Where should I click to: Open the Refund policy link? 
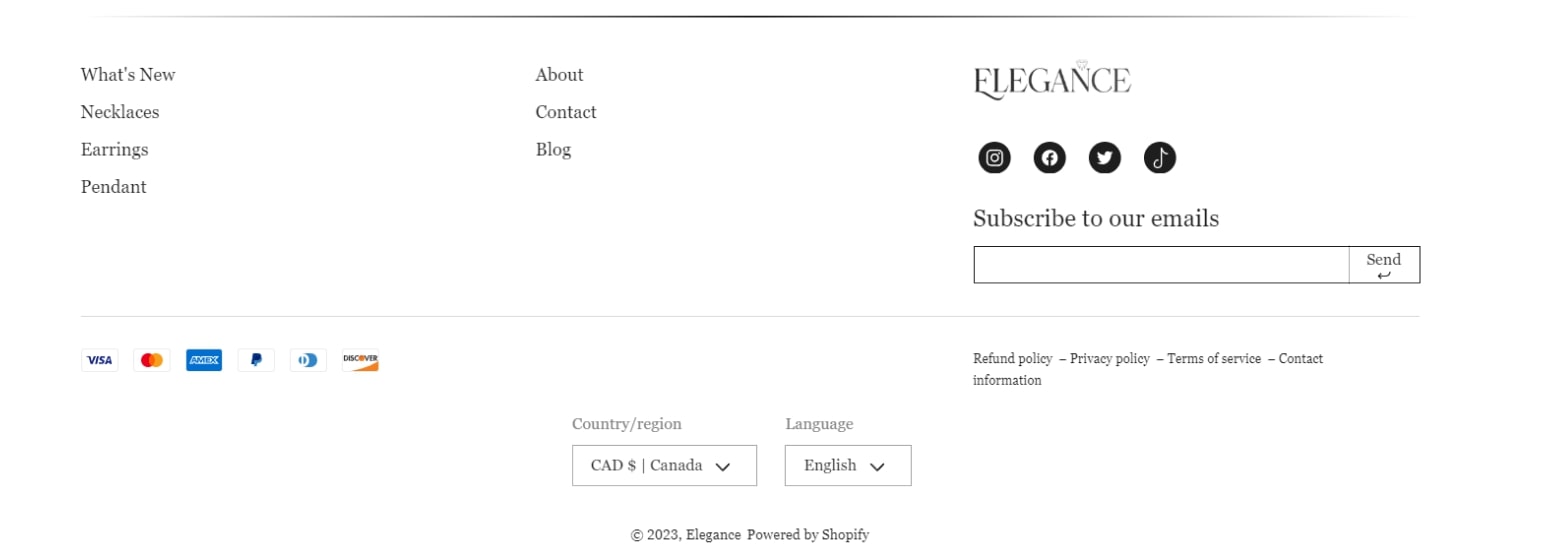(x=1012, y=358)
